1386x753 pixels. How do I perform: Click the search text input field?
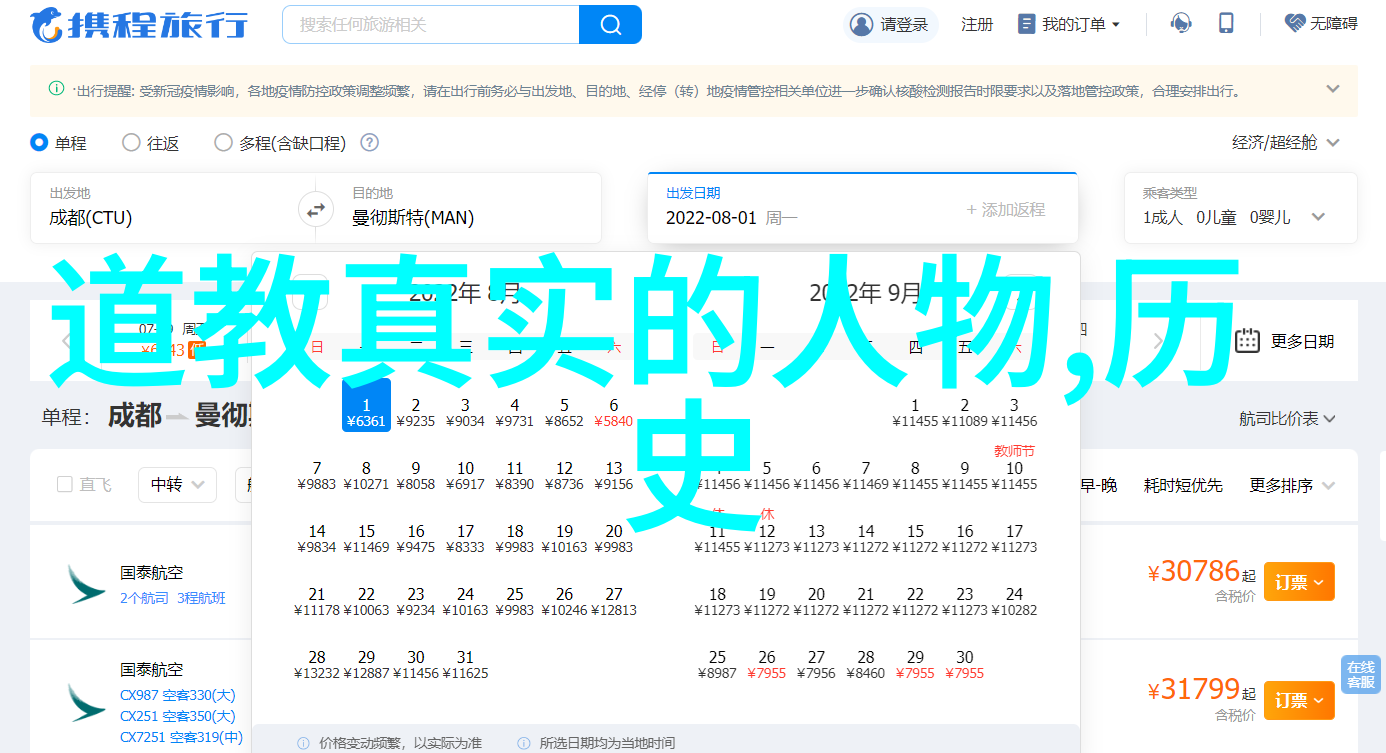430,24
